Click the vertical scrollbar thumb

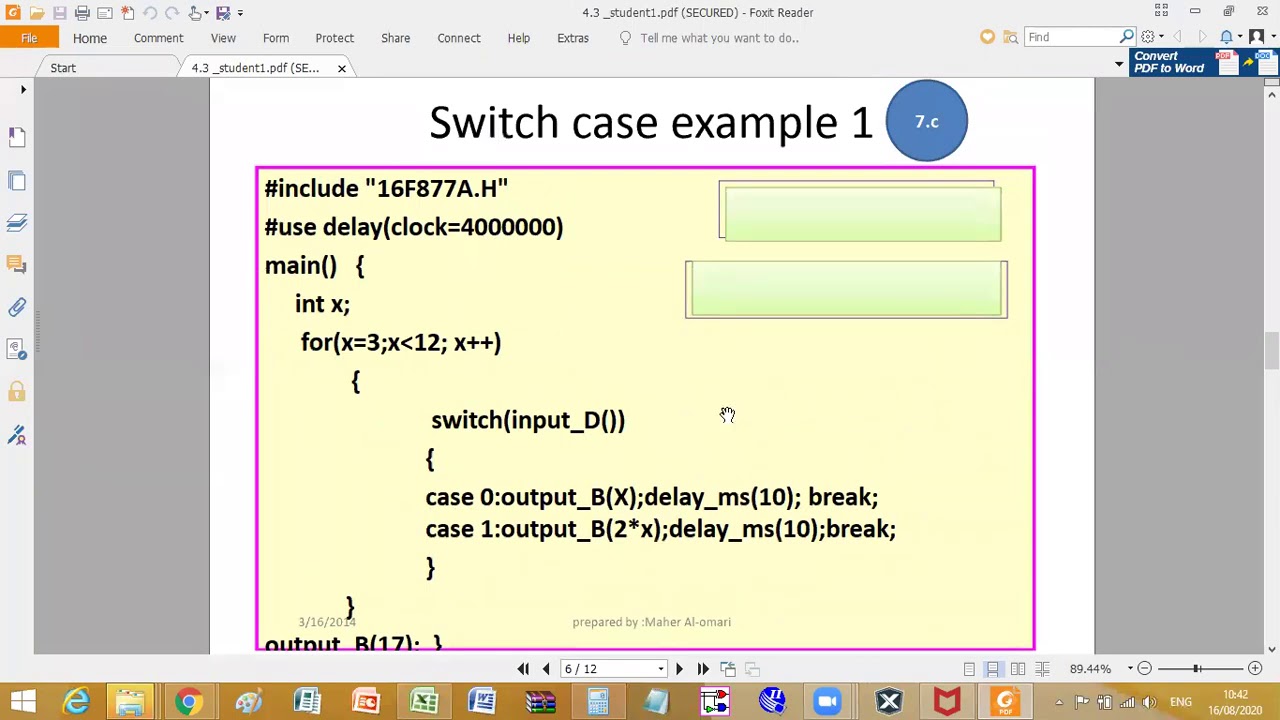[1272, 350]
